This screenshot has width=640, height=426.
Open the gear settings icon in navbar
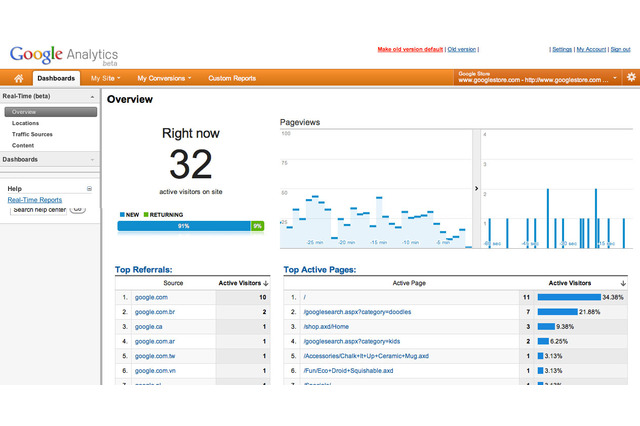point(630,77)
